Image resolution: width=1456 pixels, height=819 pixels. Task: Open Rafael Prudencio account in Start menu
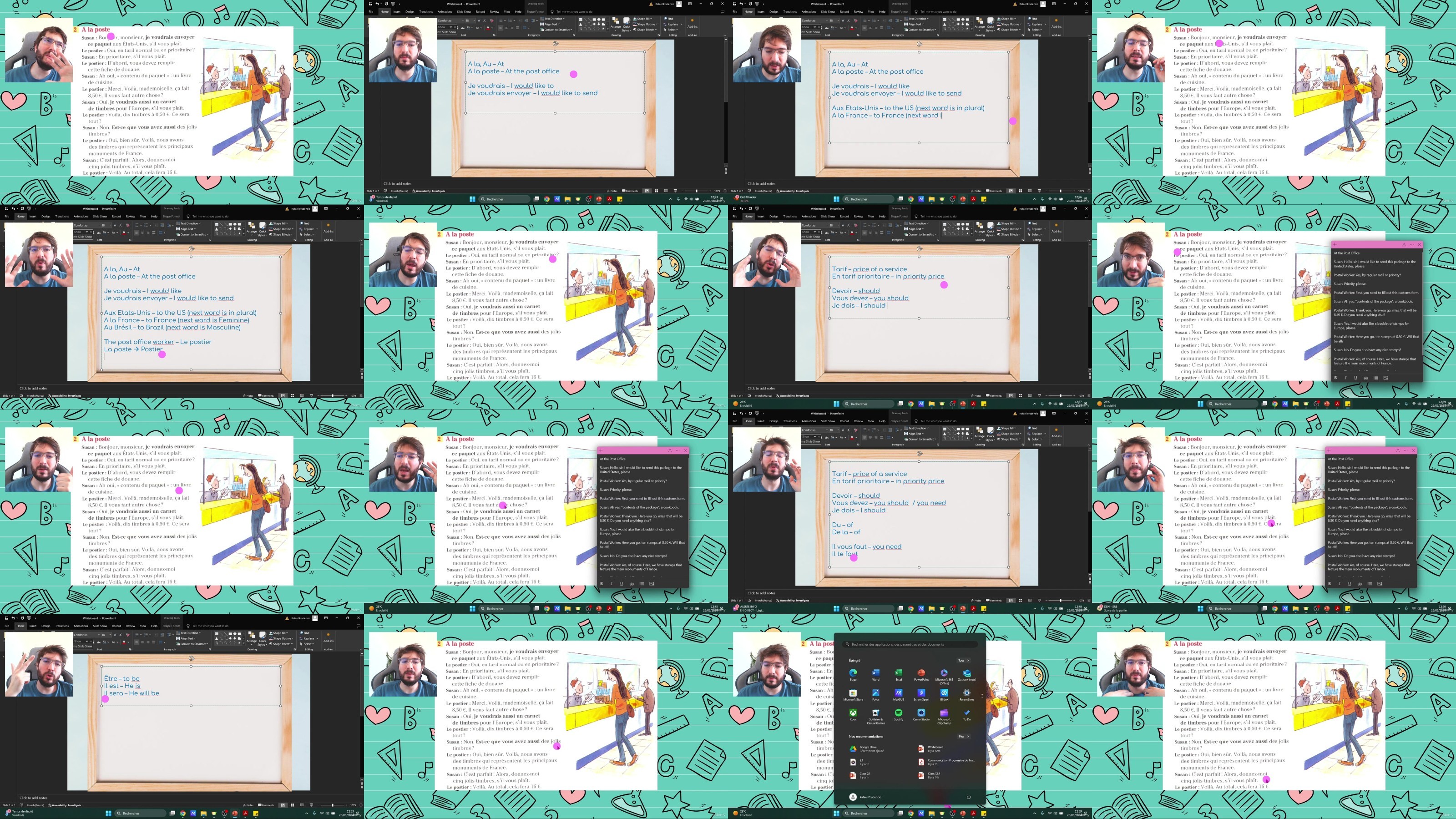[x=865, y=797]
